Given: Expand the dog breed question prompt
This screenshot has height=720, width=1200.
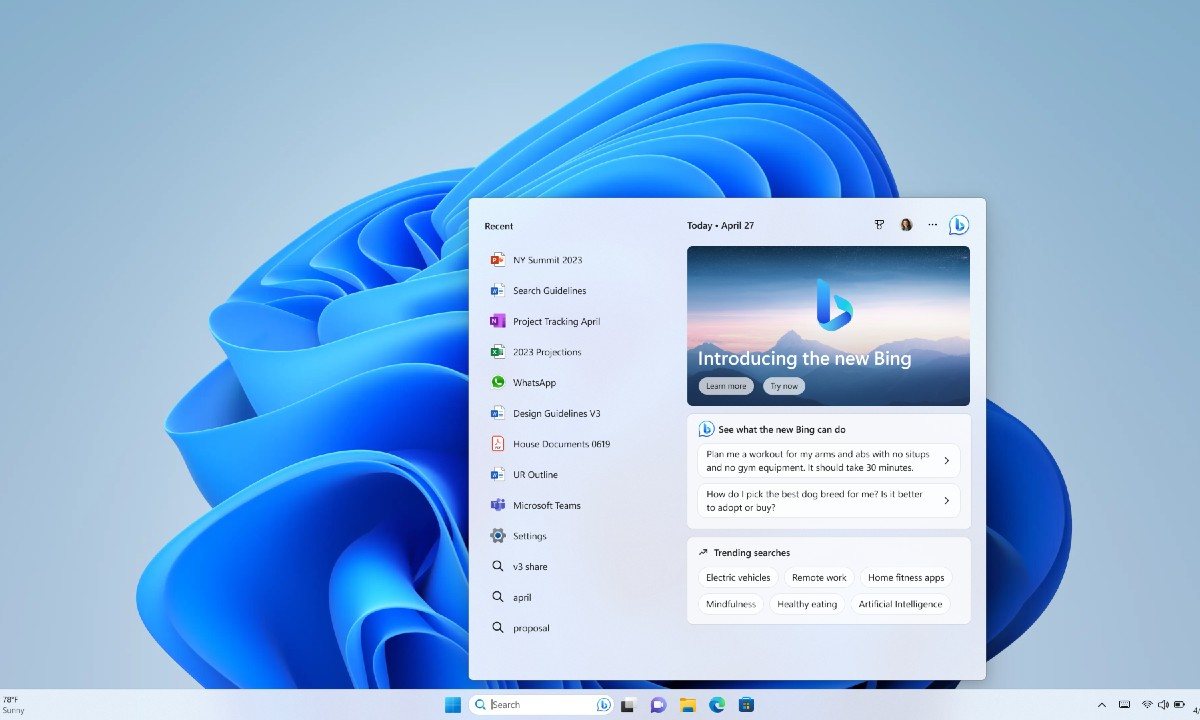Looking at the screenshot, I should click(827, 501).
